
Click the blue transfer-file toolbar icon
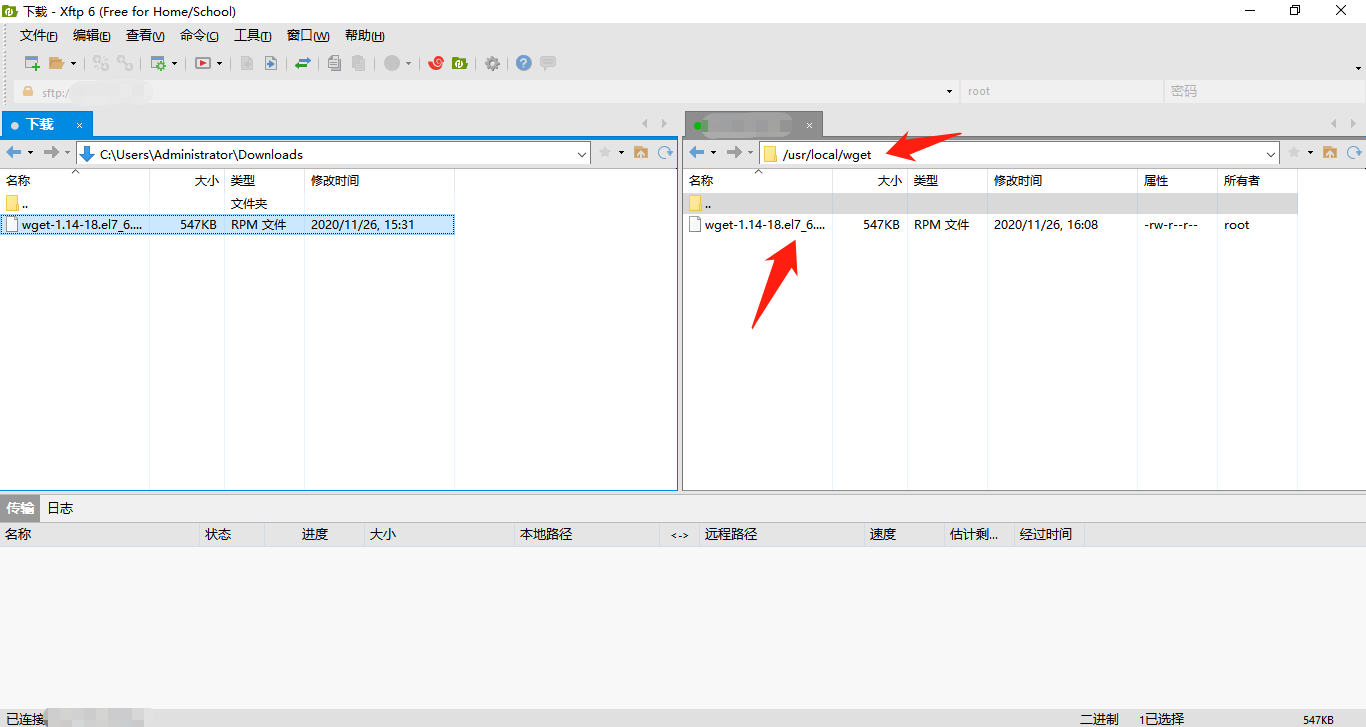click(x=271, y=63)
